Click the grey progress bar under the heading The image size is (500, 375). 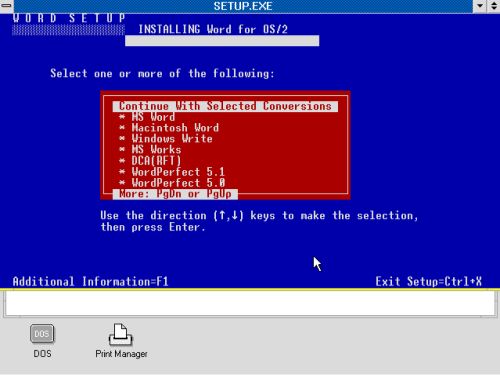click(222, 41)
